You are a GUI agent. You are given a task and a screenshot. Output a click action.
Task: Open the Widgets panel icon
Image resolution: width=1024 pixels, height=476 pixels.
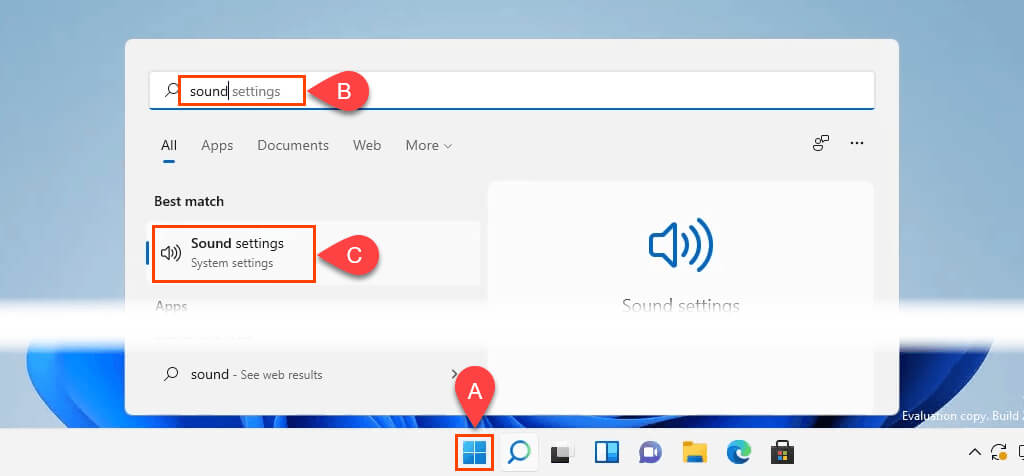point(607,452)
